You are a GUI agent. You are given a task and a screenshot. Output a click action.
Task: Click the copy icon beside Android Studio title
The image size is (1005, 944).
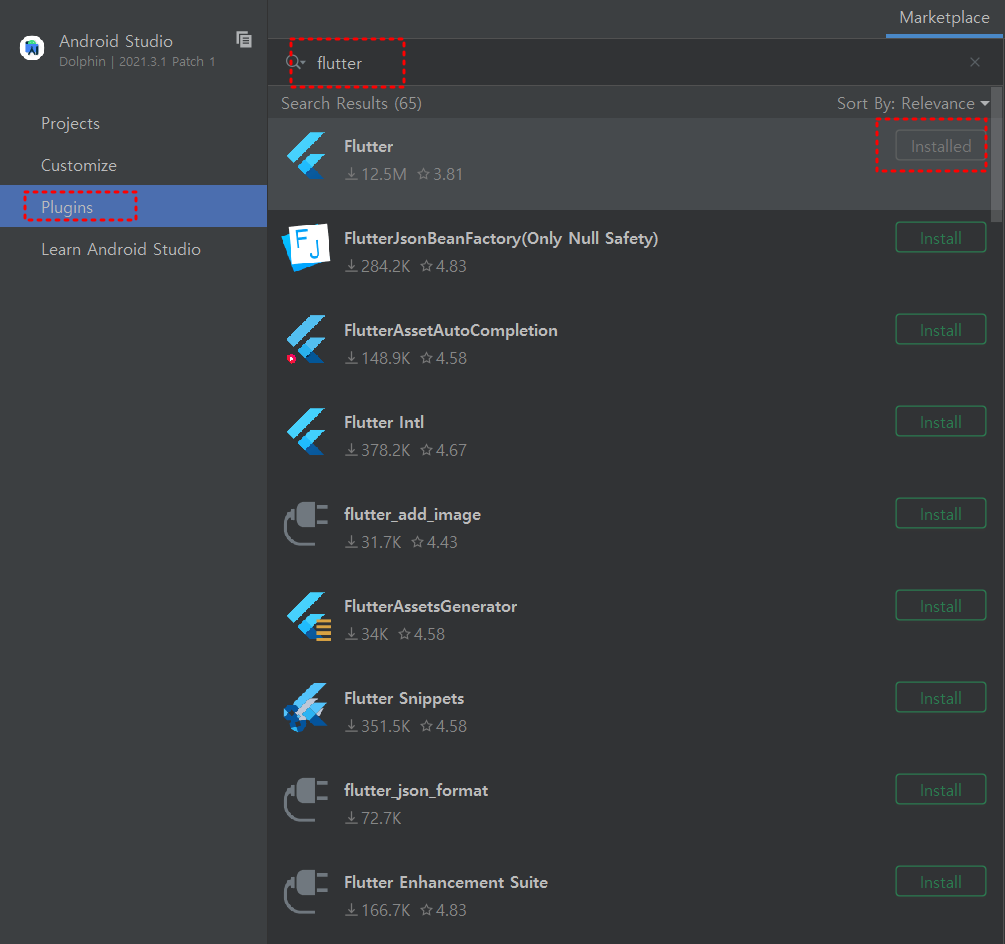pos(244,40)
